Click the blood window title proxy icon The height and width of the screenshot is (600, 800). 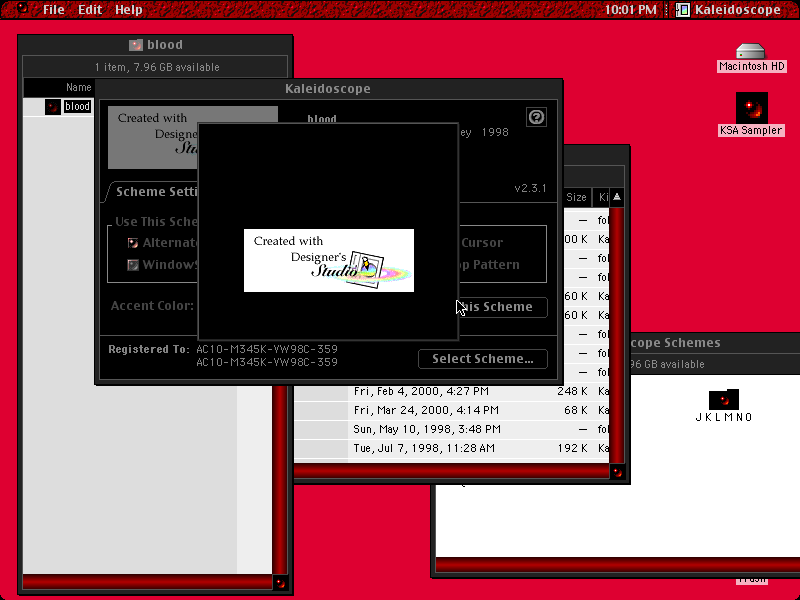pyautogui.click(x=136, y=45)
